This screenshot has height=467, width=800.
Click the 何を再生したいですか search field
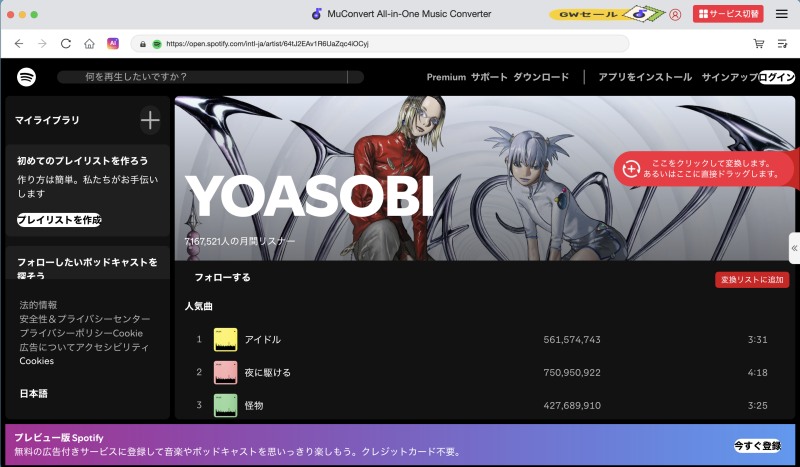[210, 77]
